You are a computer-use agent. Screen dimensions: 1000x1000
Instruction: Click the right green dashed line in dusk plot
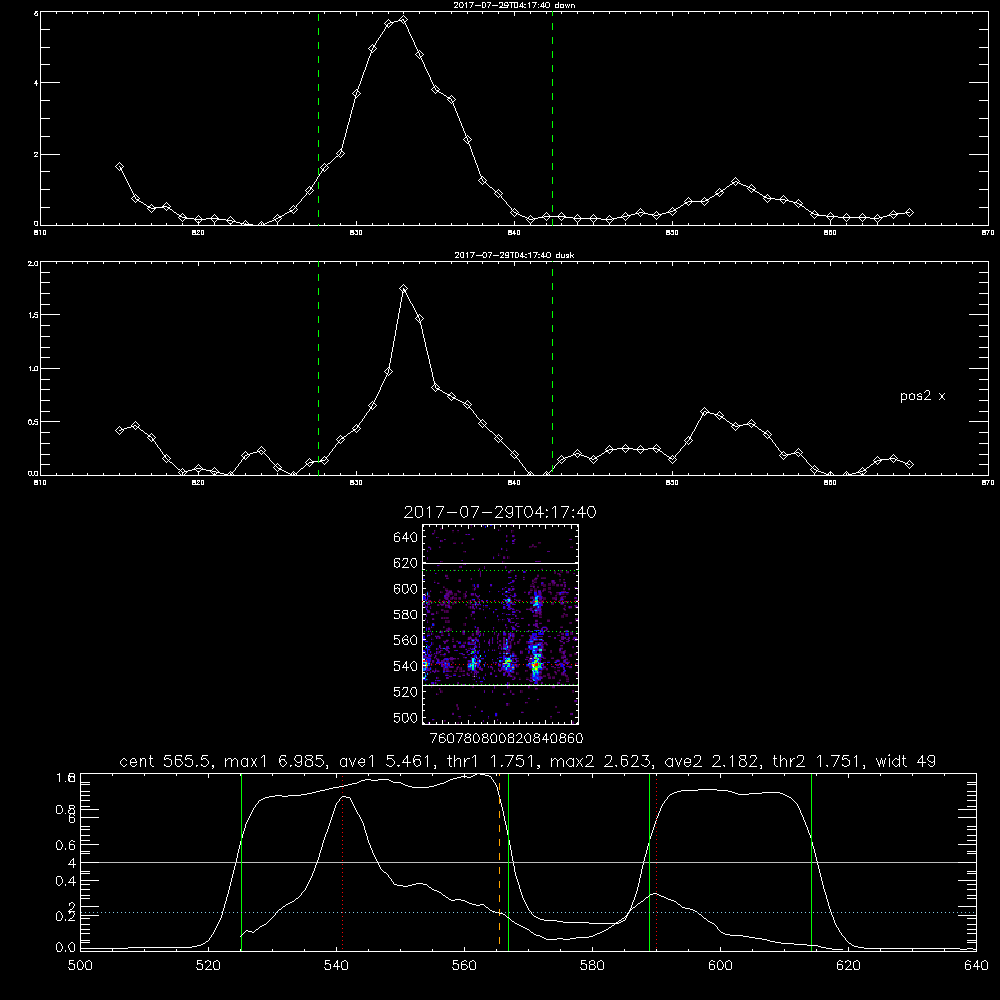coord(552,368)
